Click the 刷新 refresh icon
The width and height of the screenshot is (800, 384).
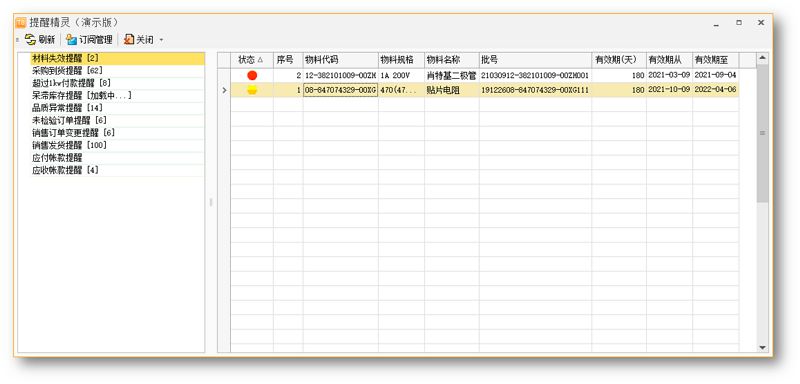tap(31, 39)
